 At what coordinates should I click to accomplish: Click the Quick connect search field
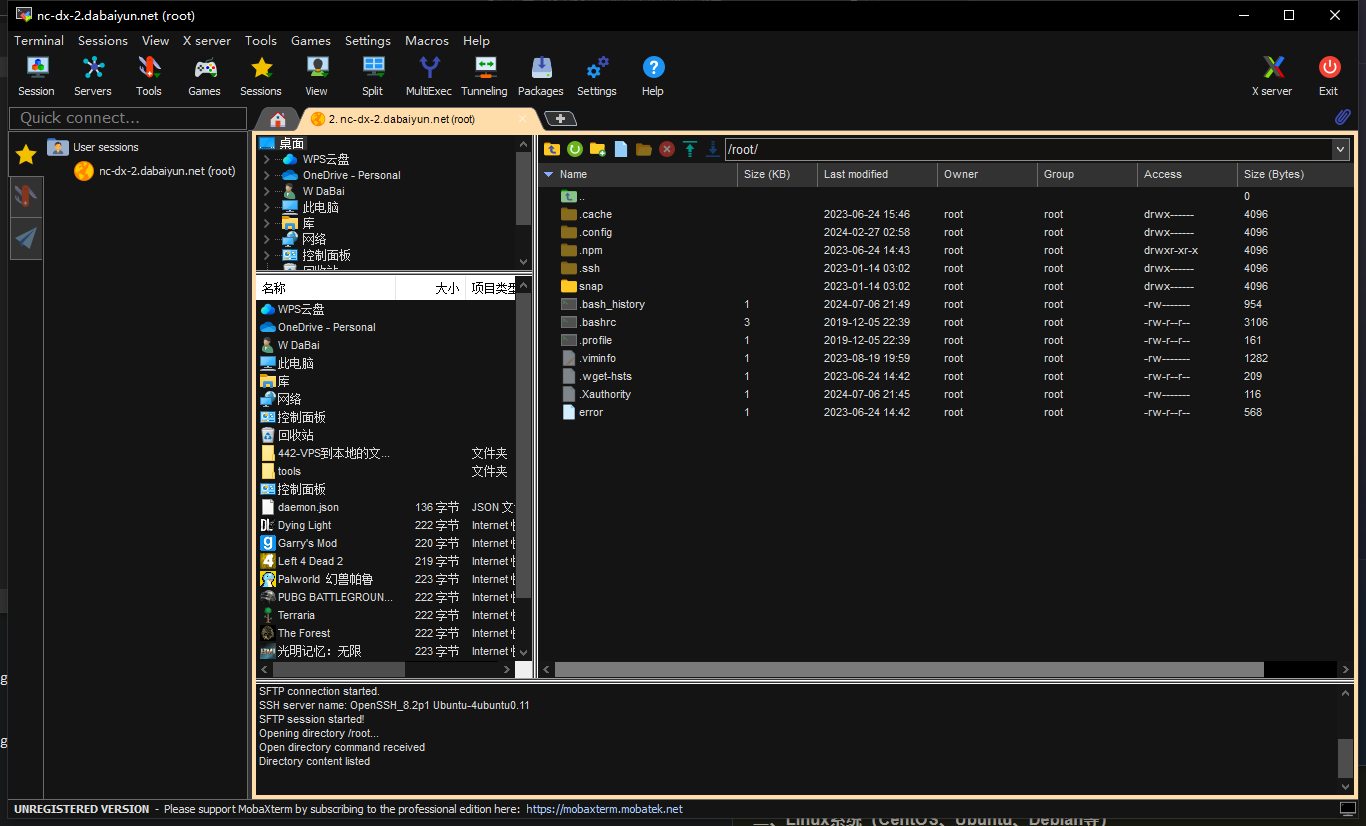128,118
